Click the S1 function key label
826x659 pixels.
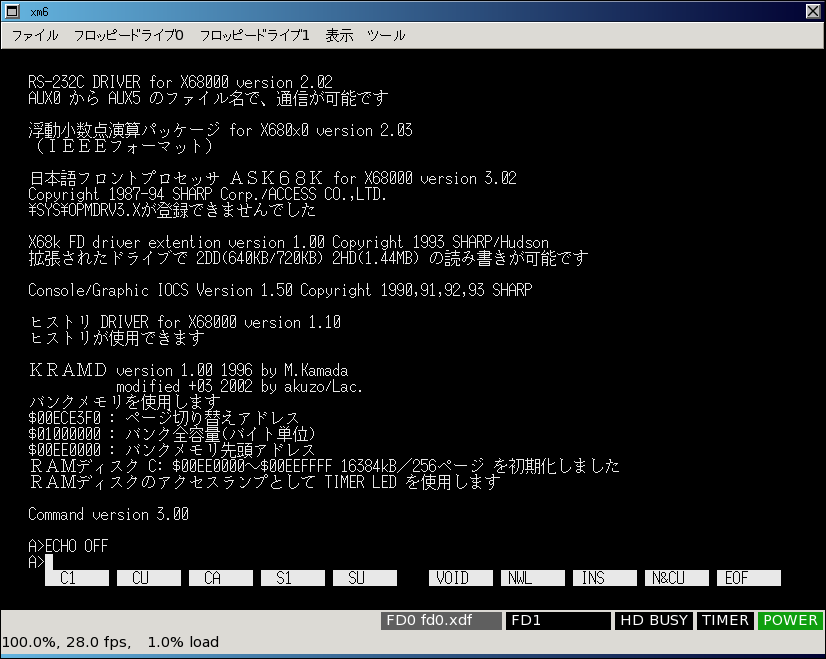click(x=293, y=578)
